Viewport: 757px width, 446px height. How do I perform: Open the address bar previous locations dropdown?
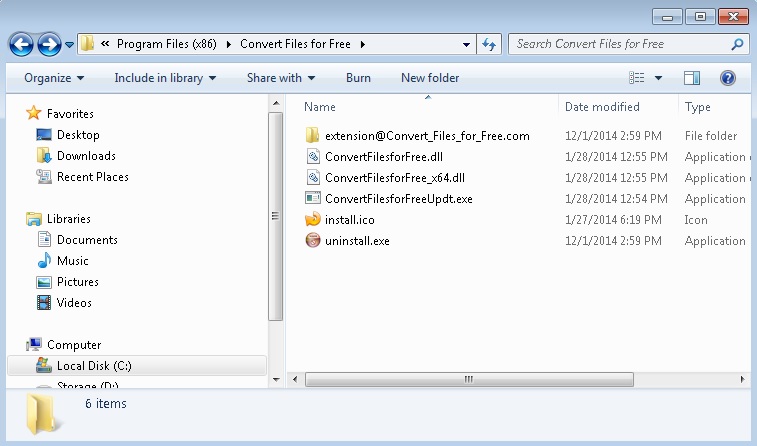tap(466, 44)
